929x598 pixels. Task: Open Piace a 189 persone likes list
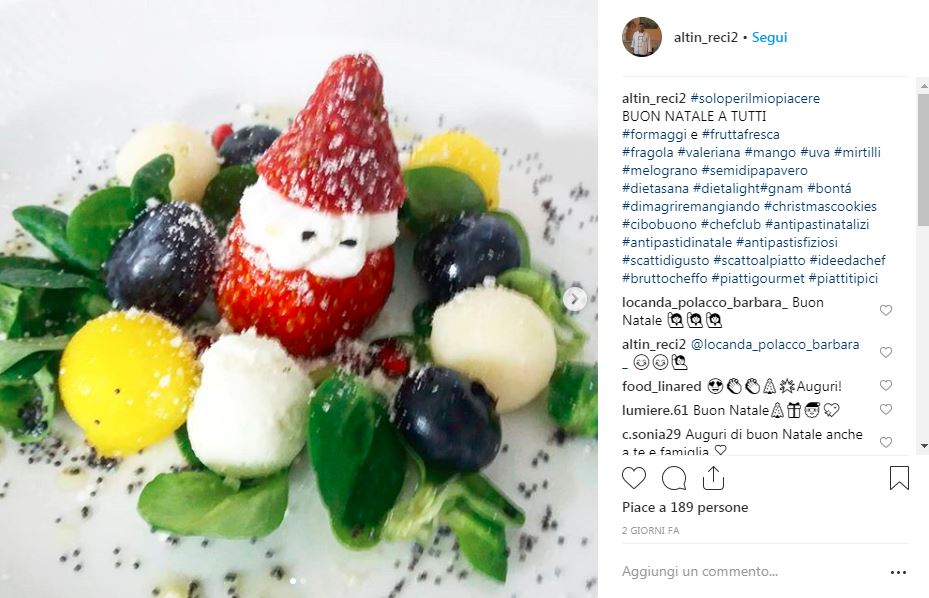[x=685, y=507]
